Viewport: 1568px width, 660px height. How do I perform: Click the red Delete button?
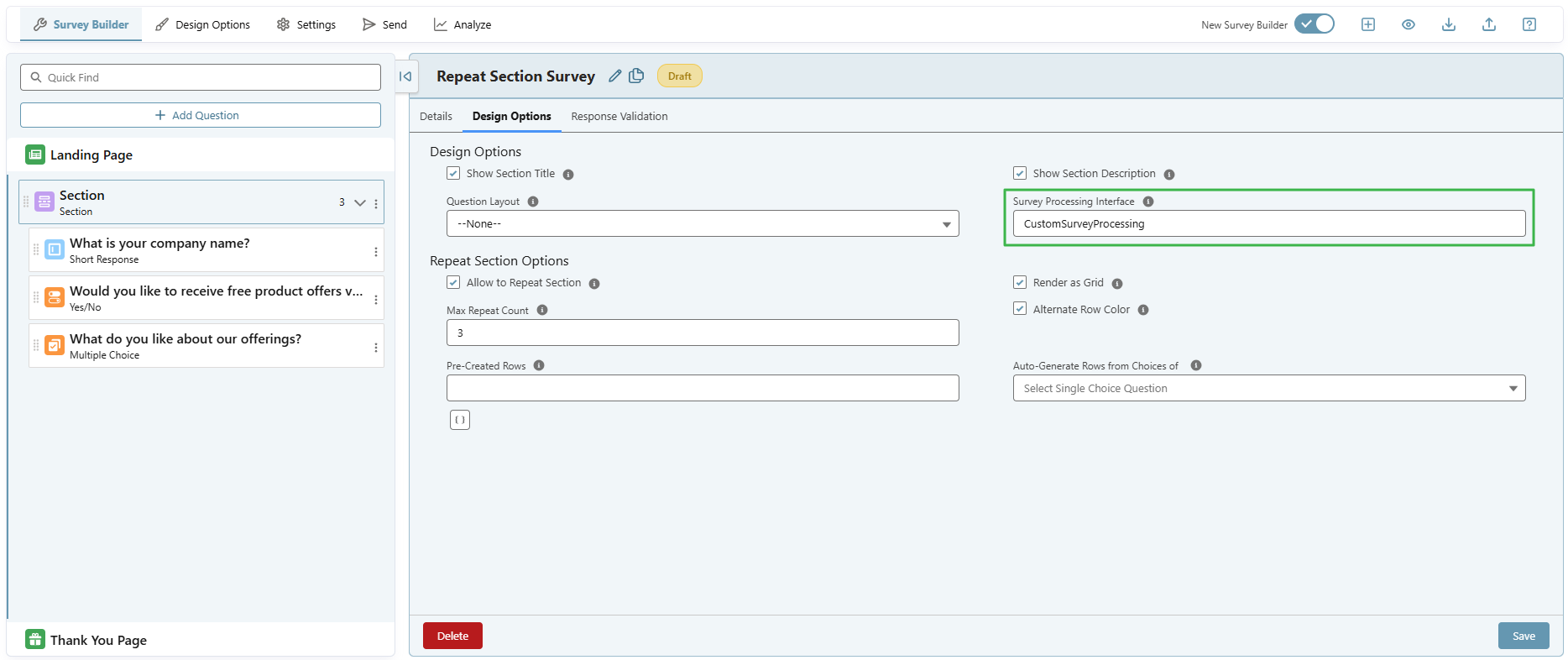coord(452,636)
